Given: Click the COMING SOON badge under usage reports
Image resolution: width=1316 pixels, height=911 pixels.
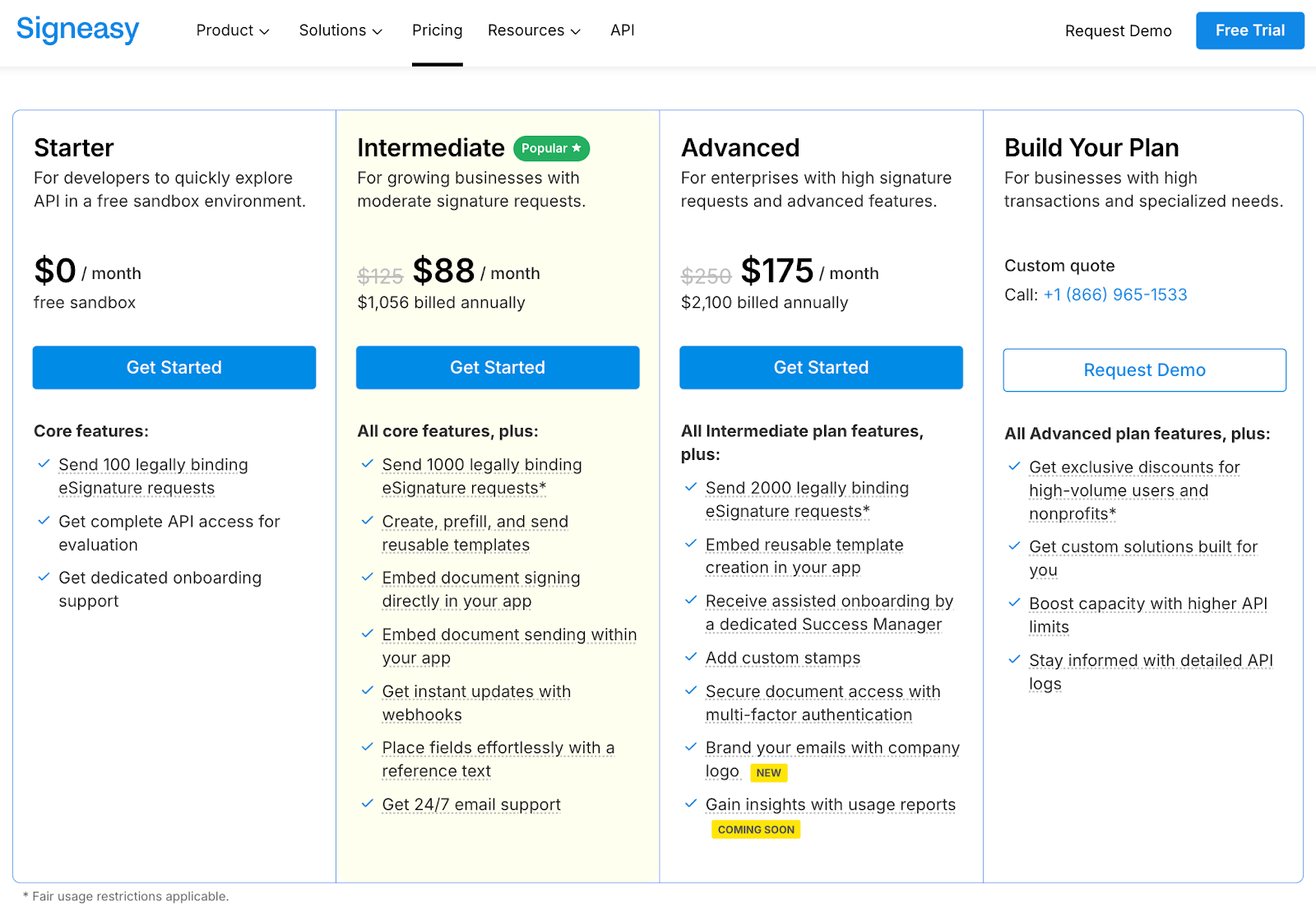Looking at the screenshot, I should pyautogui.click(x=755, y=829).
